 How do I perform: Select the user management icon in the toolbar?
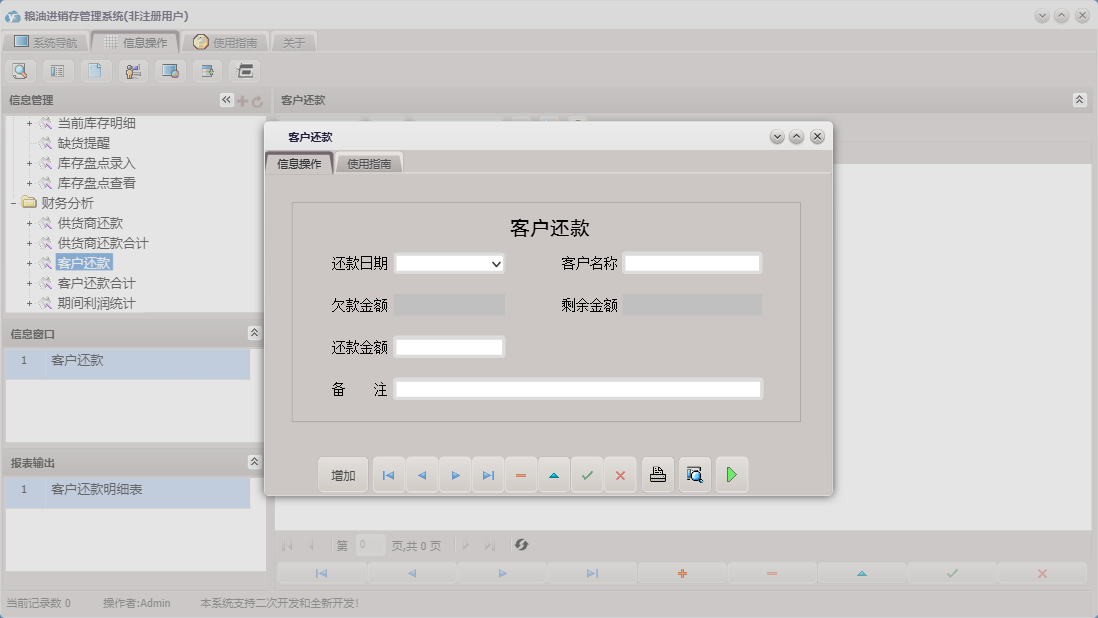click(x=133, y=70)
